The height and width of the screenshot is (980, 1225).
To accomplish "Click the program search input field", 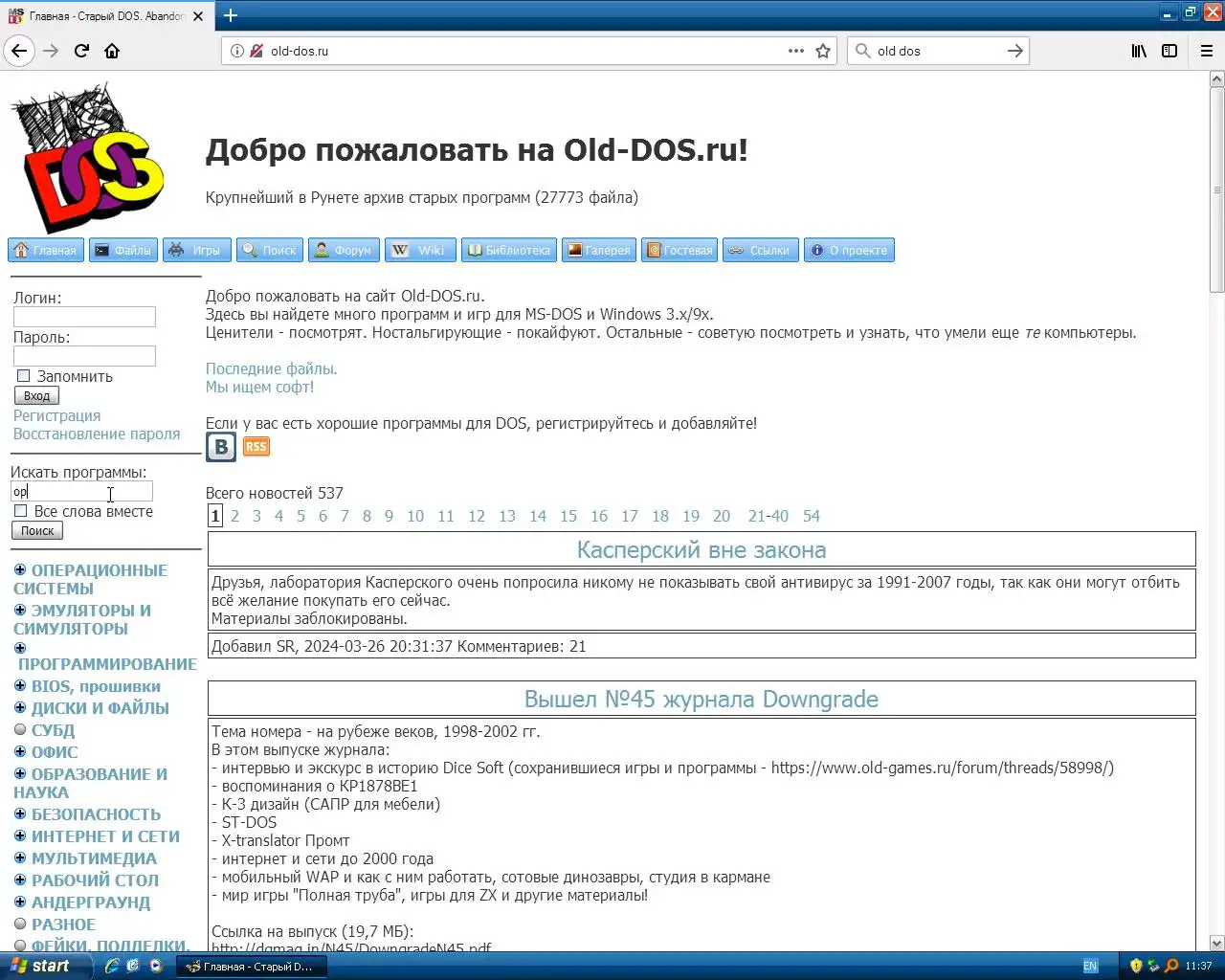I will click(81, 491).
